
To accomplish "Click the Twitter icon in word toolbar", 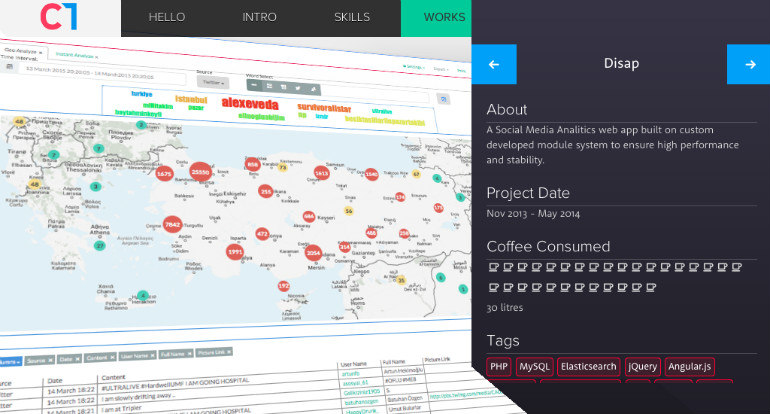I will coord(298,87).
